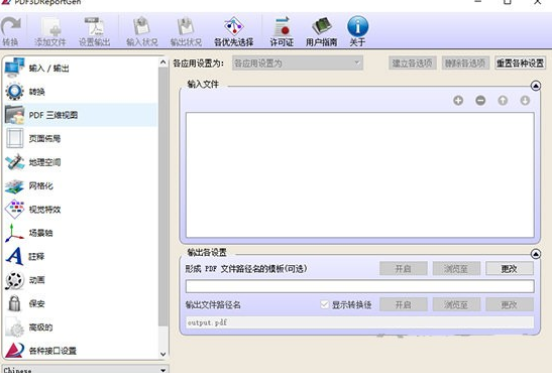Add input file with plus icon
Image resolution: width=556 pixels, height=373 pixels.
(x=458, y=101)
